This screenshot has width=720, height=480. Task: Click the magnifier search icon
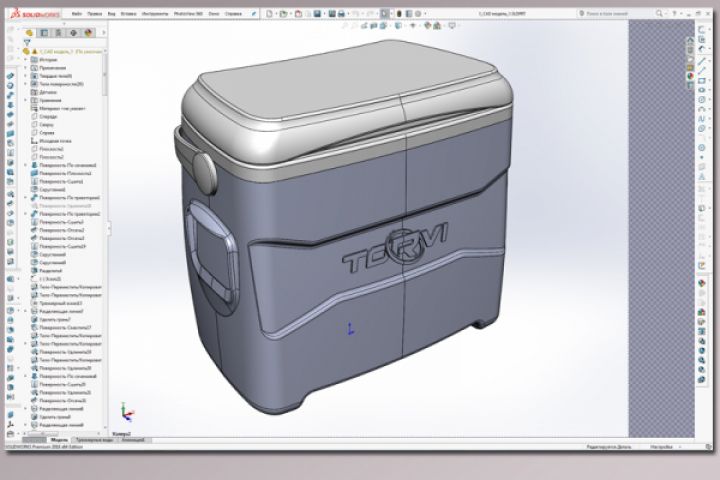tap(659, 14)
